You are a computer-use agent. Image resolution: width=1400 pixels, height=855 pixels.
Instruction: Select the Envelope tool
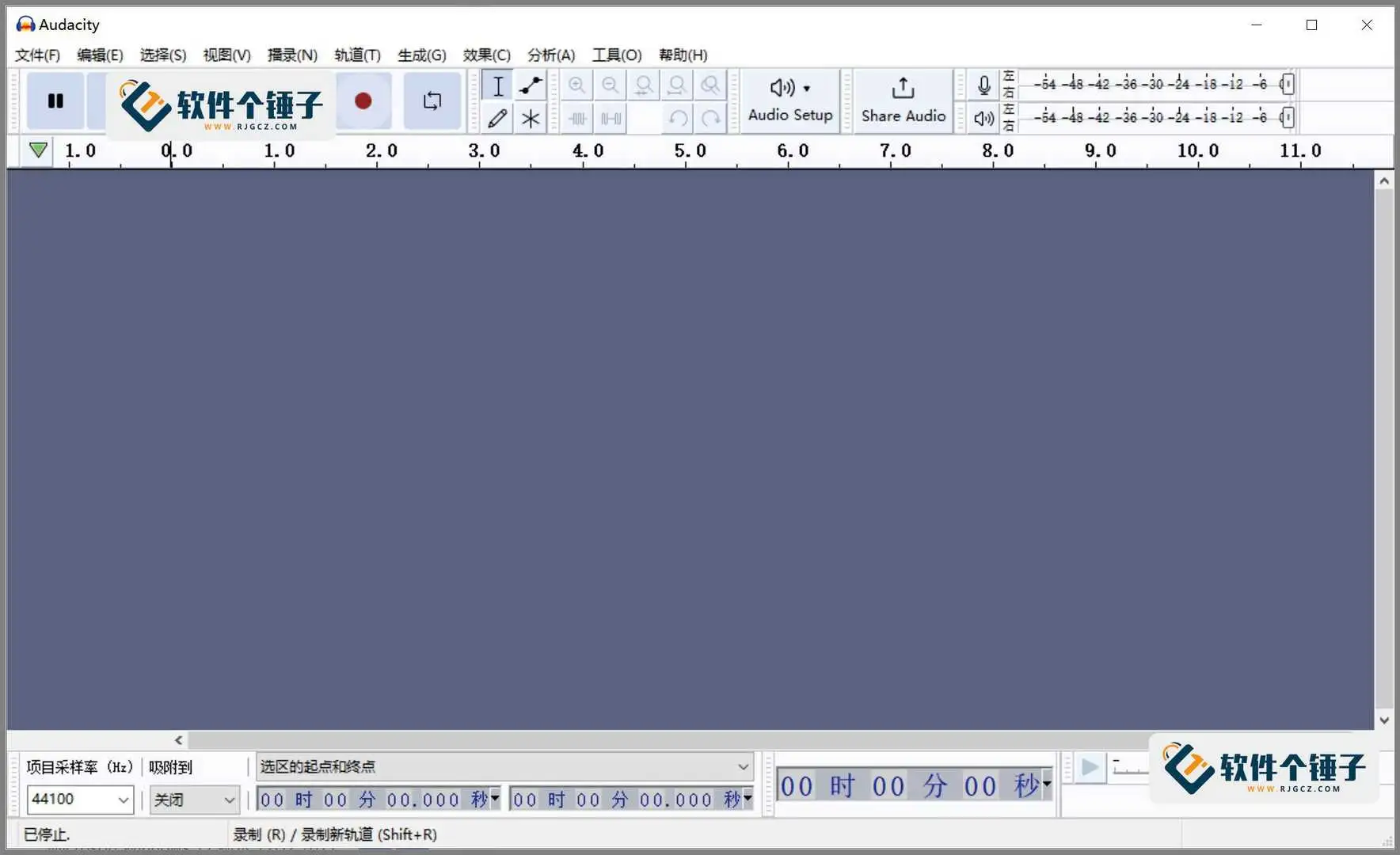point(531,85)
